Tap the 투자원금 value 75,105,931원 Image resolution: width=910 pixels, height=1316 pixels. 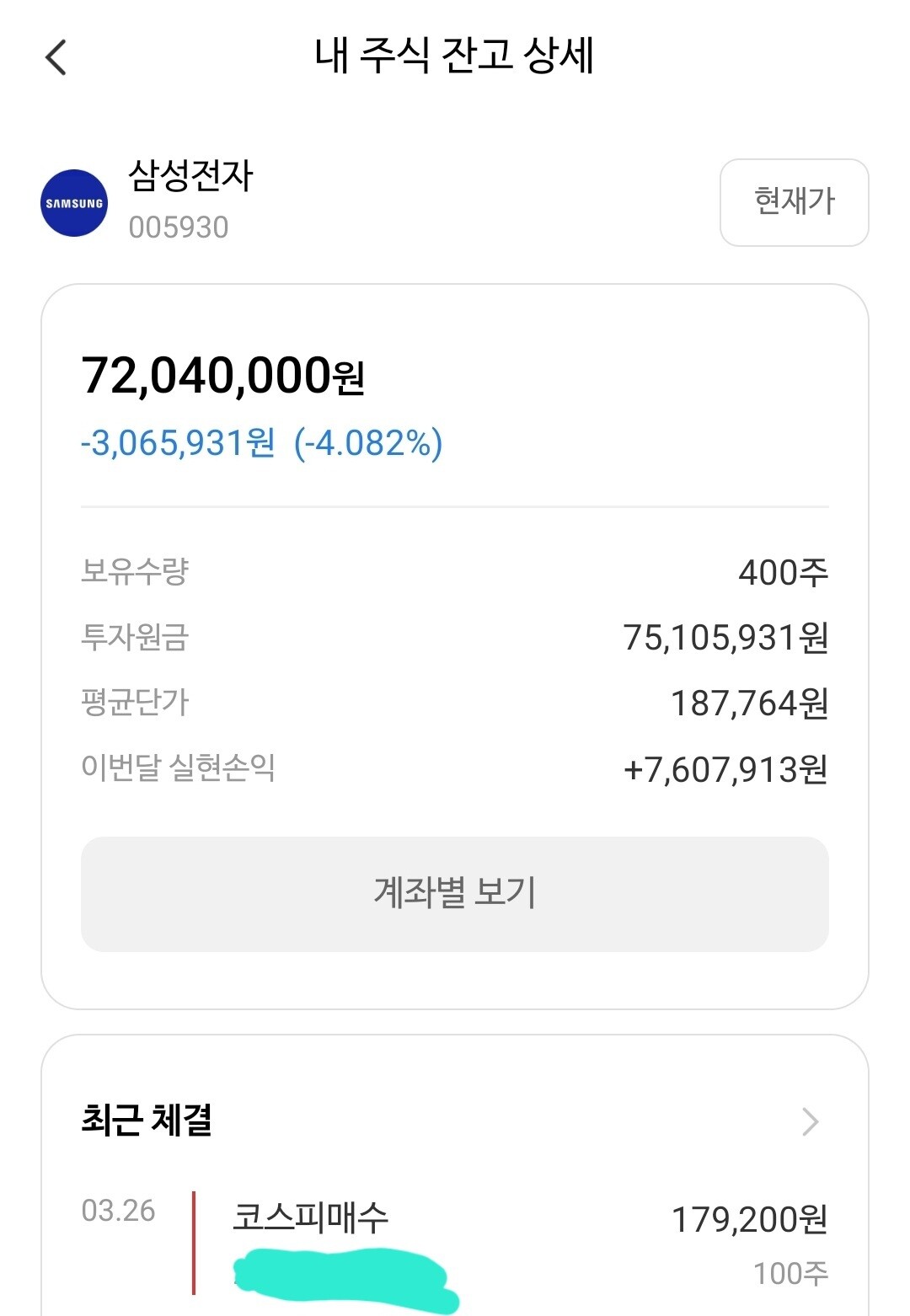[725, 638]
